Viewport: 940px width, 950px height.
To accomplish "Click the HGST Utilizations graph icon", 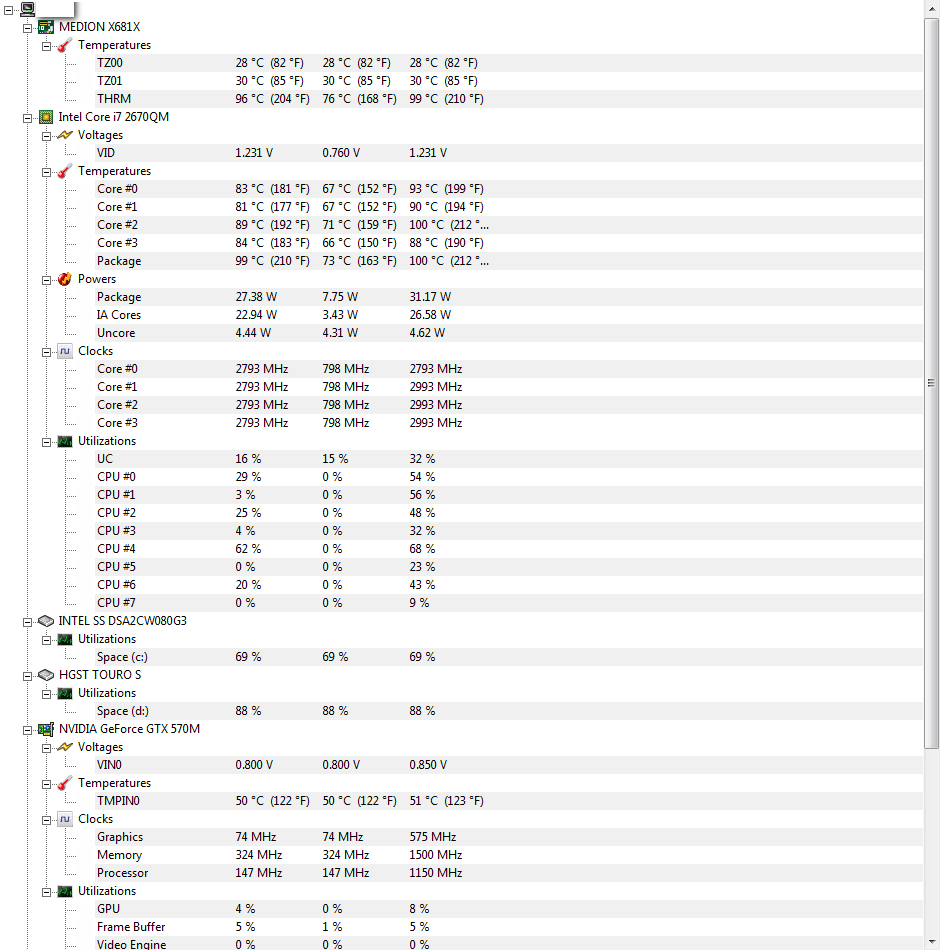I will pyautogui.click(x=65, y=693).
